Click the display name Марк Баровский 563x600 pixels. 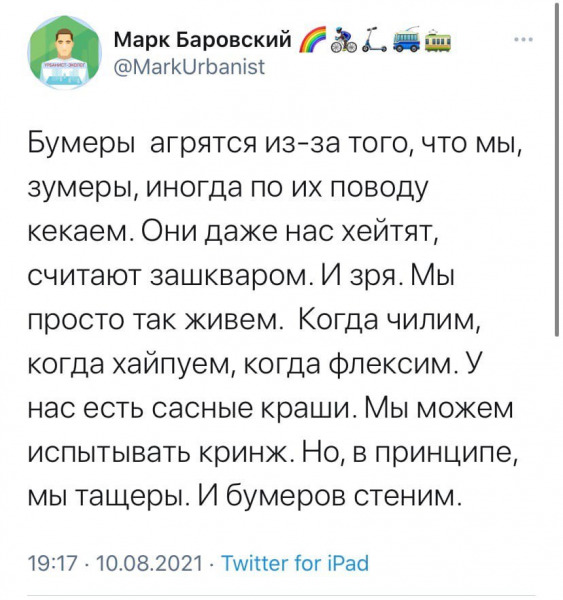coord(203,39)
